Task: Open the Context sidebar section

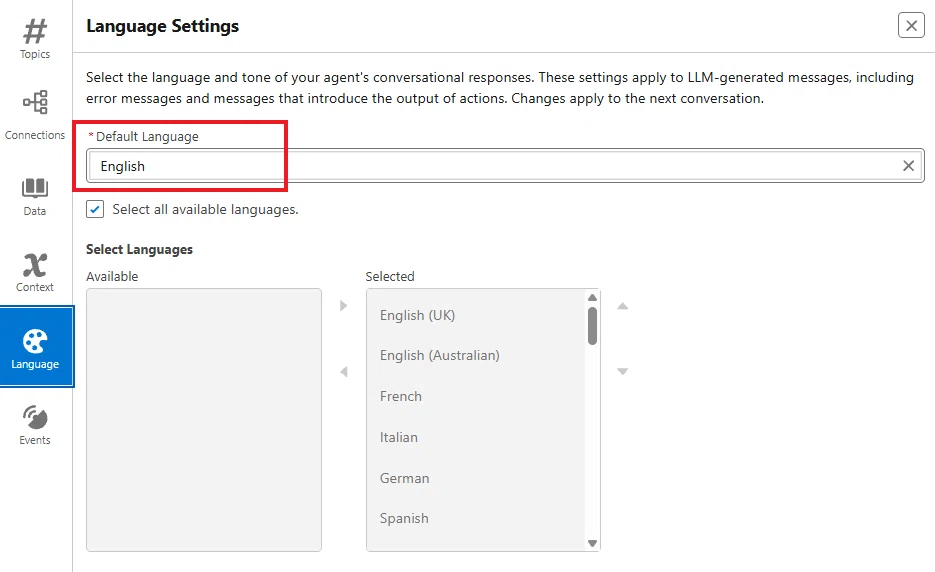Action: tap(35, 273)
